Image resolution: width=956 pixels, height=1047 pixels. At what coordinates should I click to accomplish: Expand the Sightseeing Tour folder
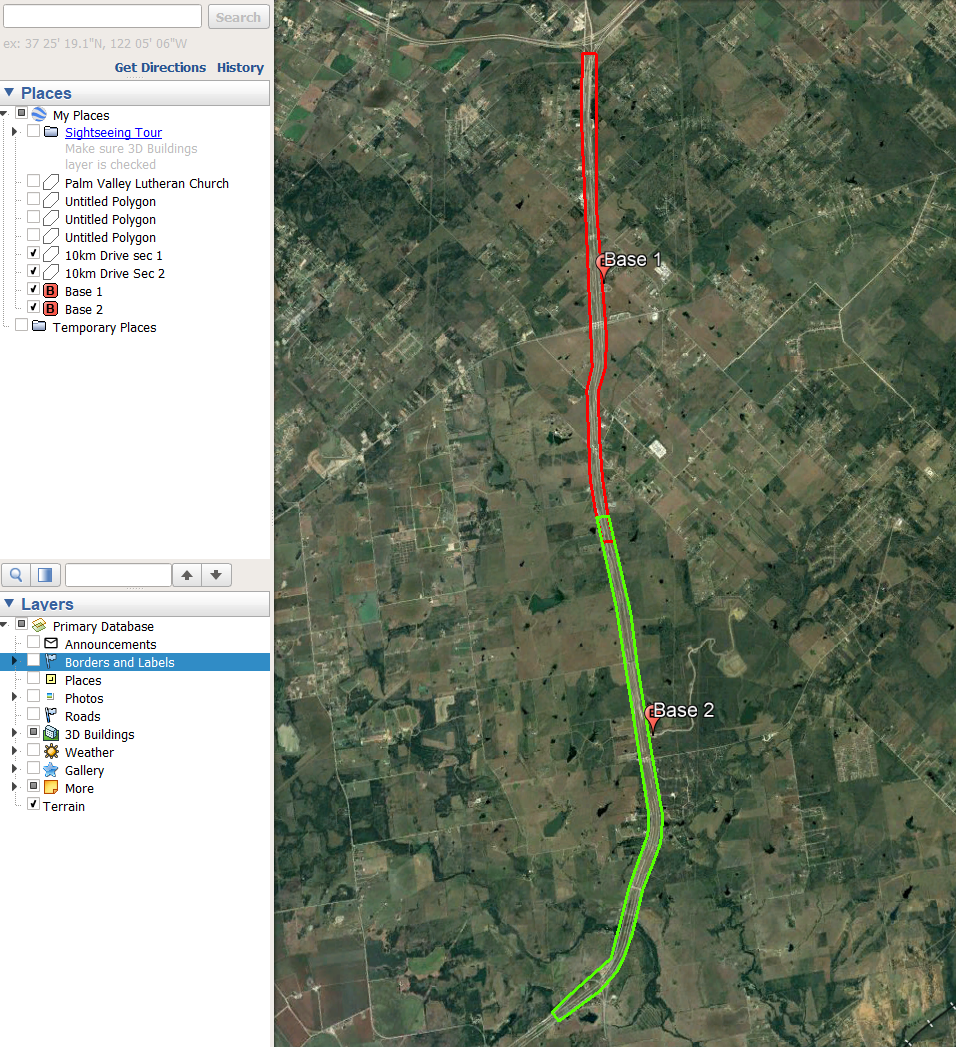(x=15, y=132)
